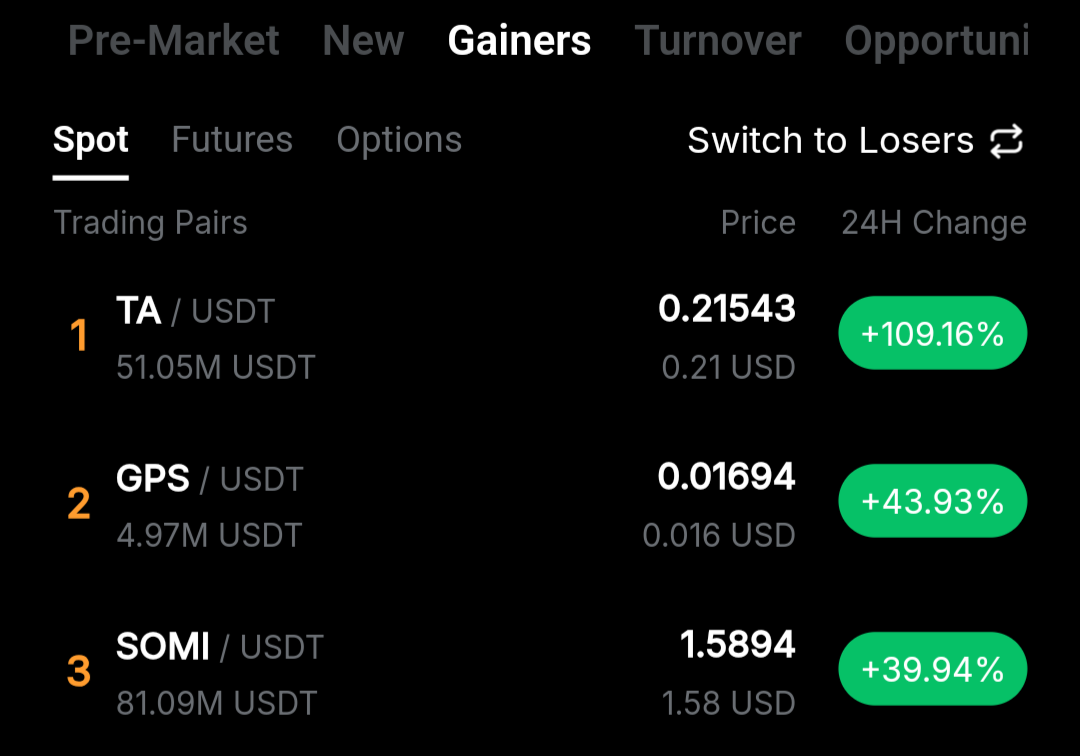Screen dimensions: 1080x756
Task: Sort by Trading Pairs column header
Action: 150,223
